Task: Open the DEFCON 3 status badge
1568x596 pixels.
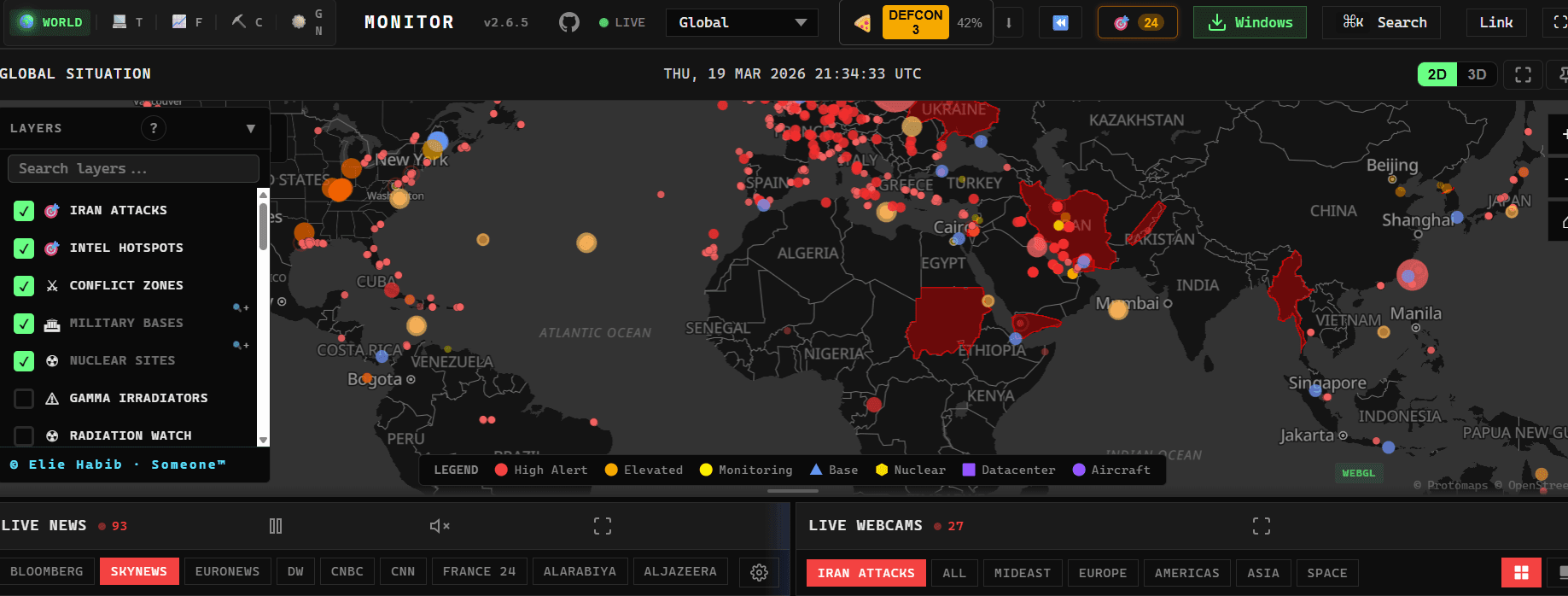Action: click(x=915, y=22)
